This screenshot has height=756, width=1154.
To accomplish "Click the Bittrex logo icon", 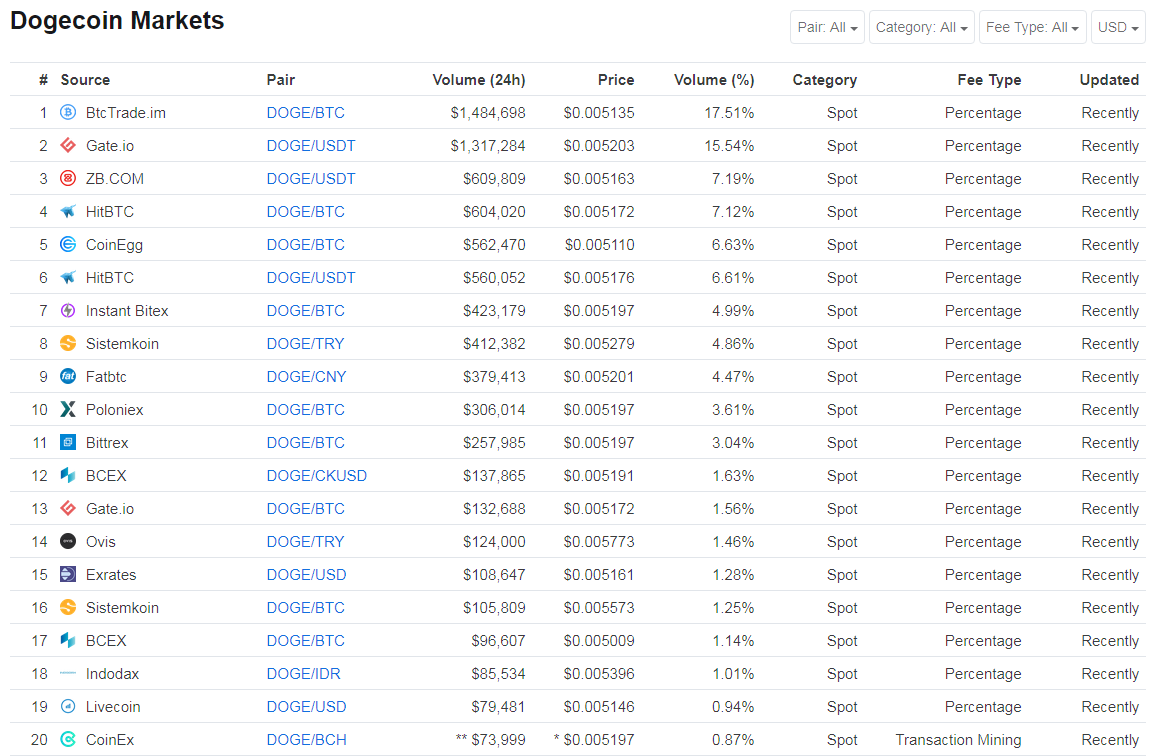I will point(68,442).
